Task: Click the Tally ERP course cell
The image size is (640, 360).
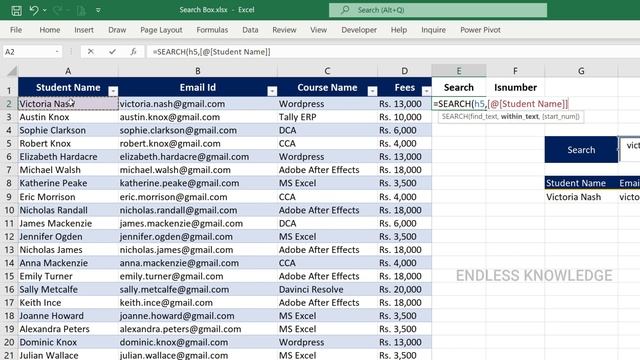Action: click(327, 117)
